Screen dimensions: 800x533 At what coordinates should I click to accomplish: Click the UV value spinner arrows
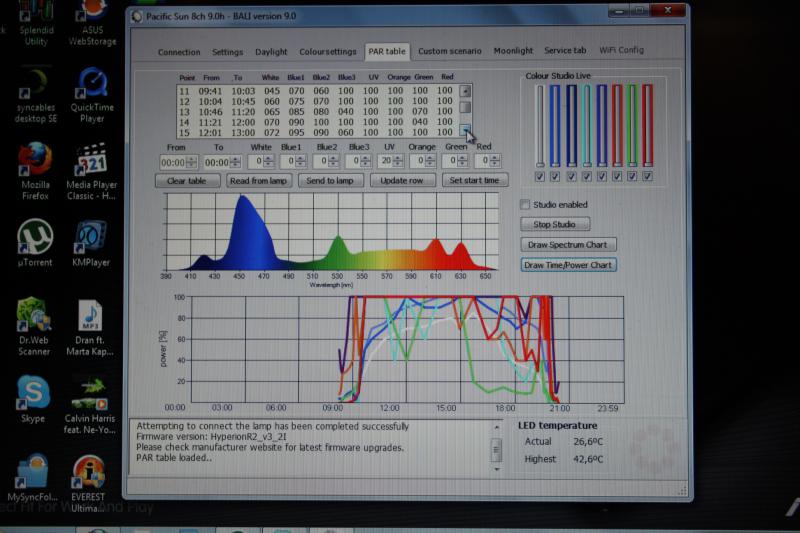click(397, 161)
